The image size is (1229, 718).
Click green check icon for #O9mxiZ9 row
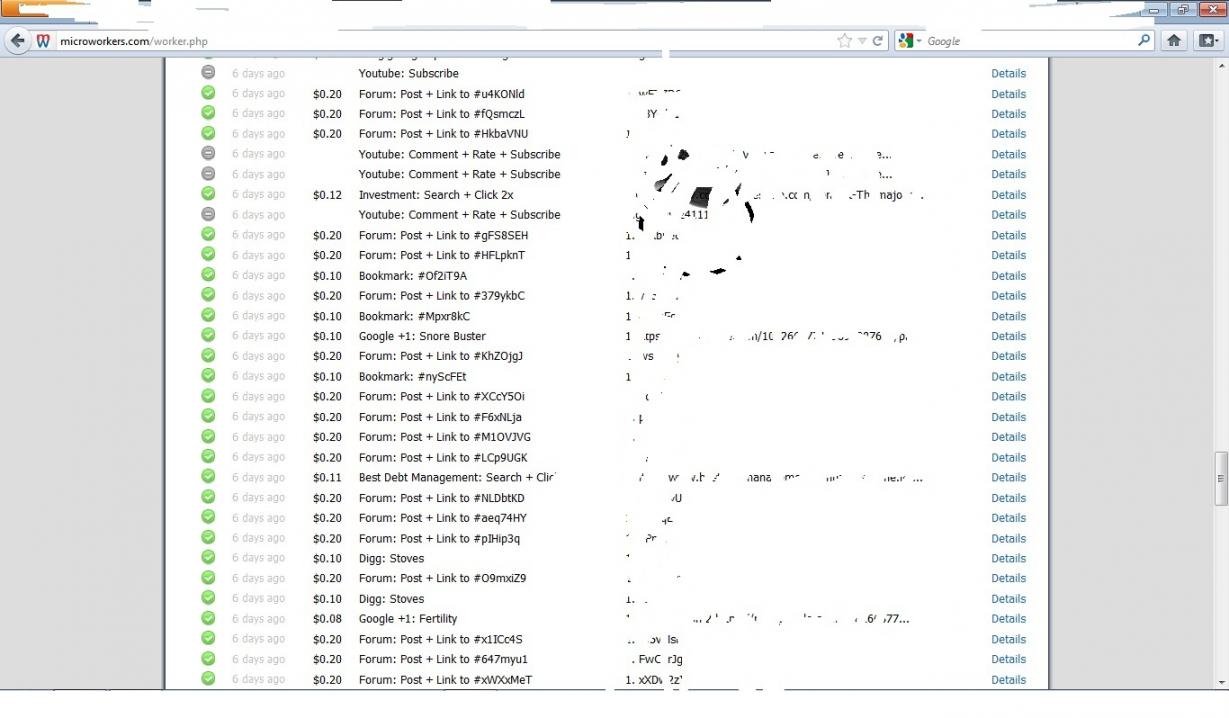208,577
